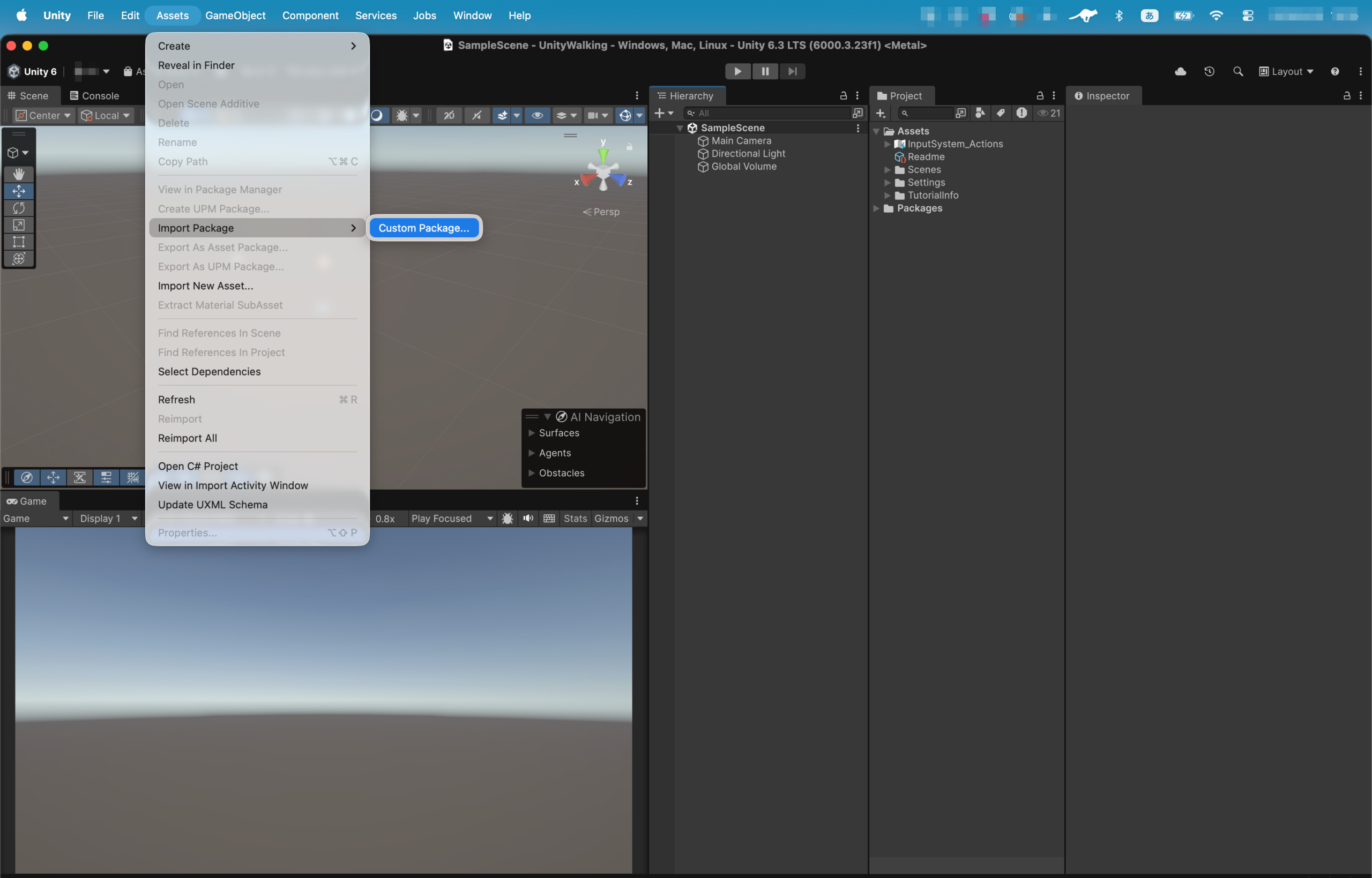
Task: Open Unity Cloud icon in toolbar
Action: pos(1180,71)
